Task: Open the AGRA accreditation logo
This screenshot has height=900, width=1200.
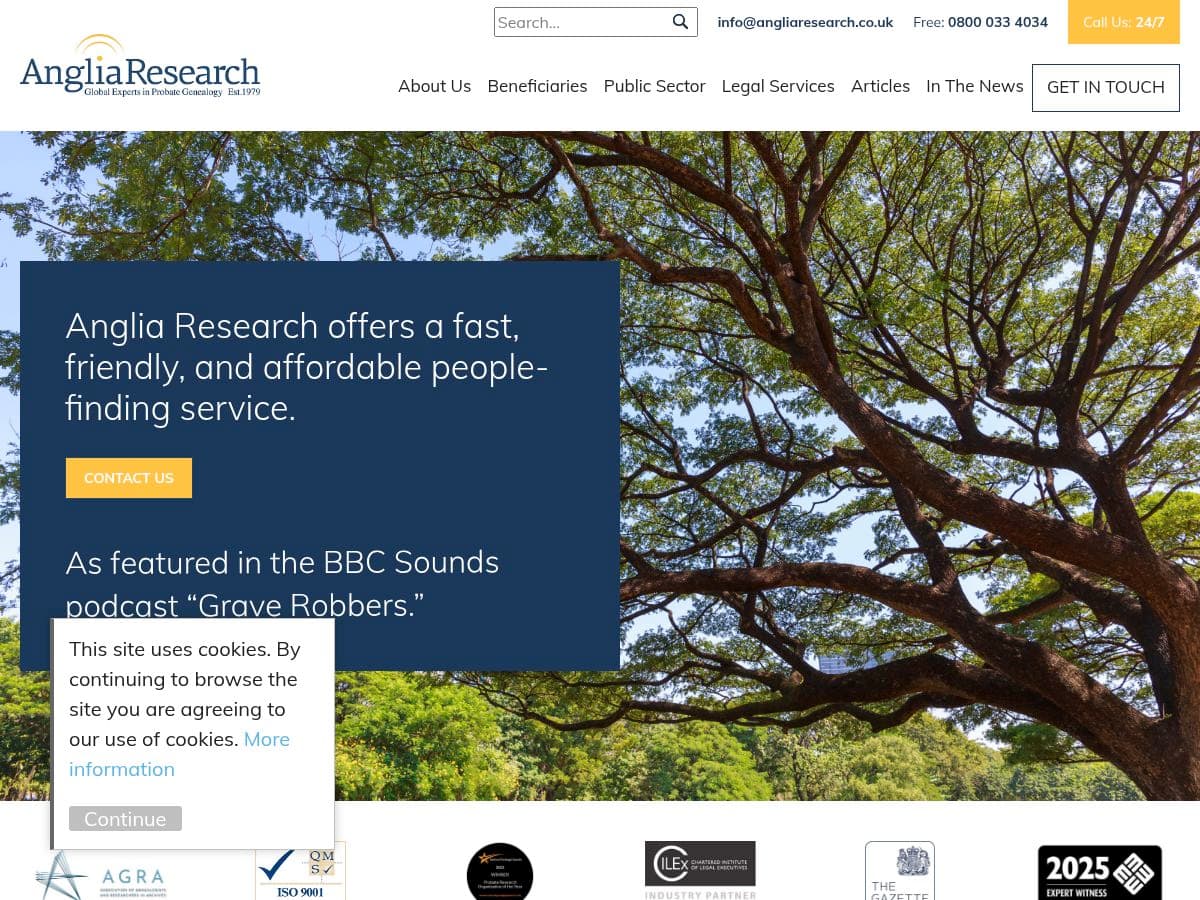Action: [x=100, y=875]
